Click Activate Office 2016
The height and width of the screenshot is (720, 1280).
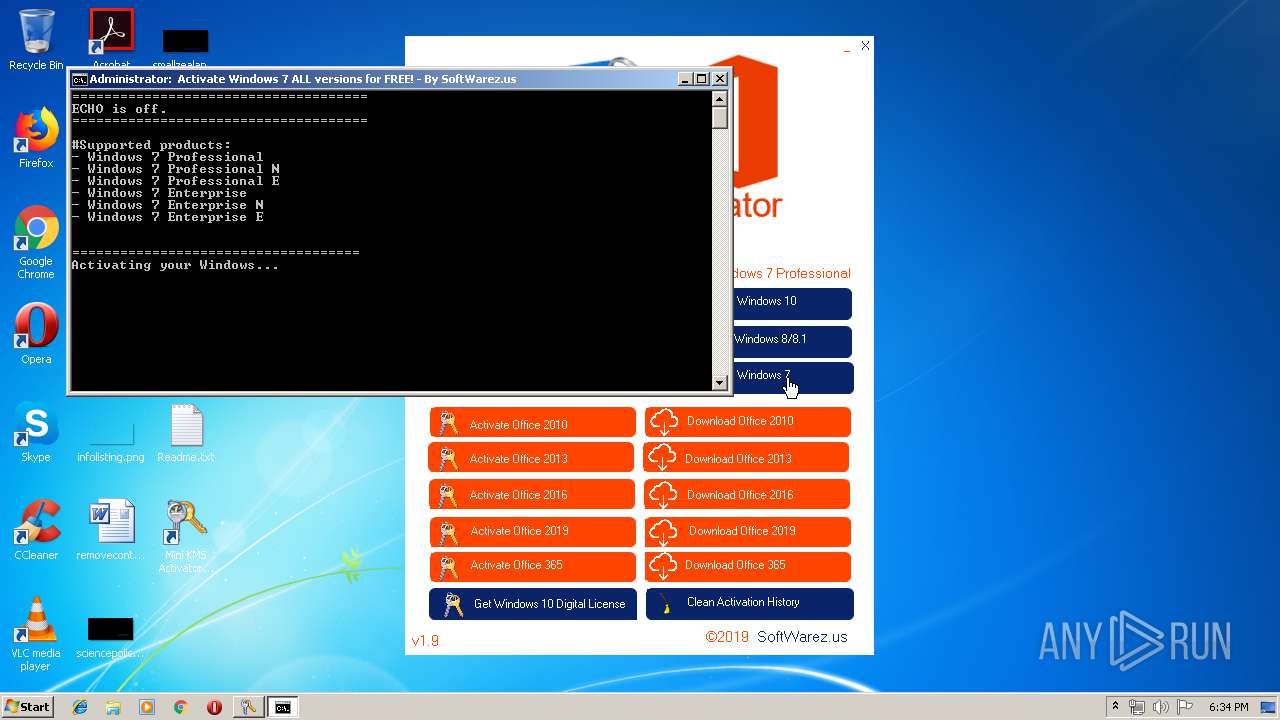pos(532,494)
